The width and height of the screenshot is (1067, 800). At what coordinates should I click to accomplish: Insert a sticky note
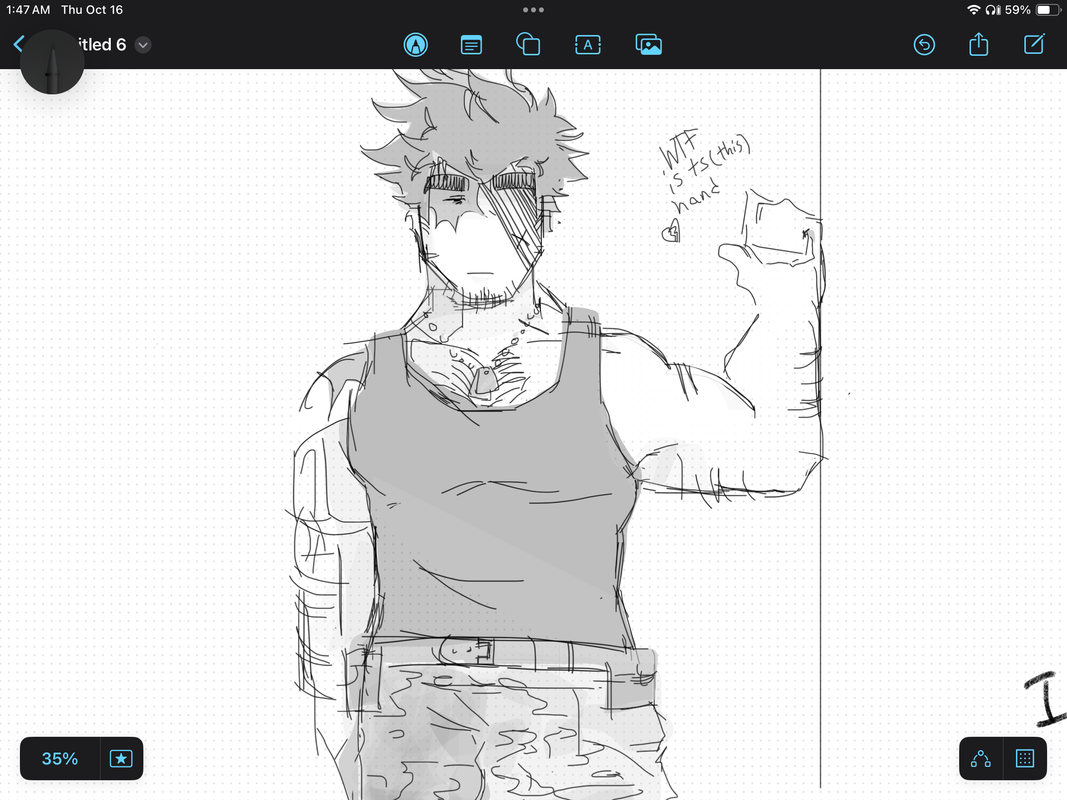471,45
